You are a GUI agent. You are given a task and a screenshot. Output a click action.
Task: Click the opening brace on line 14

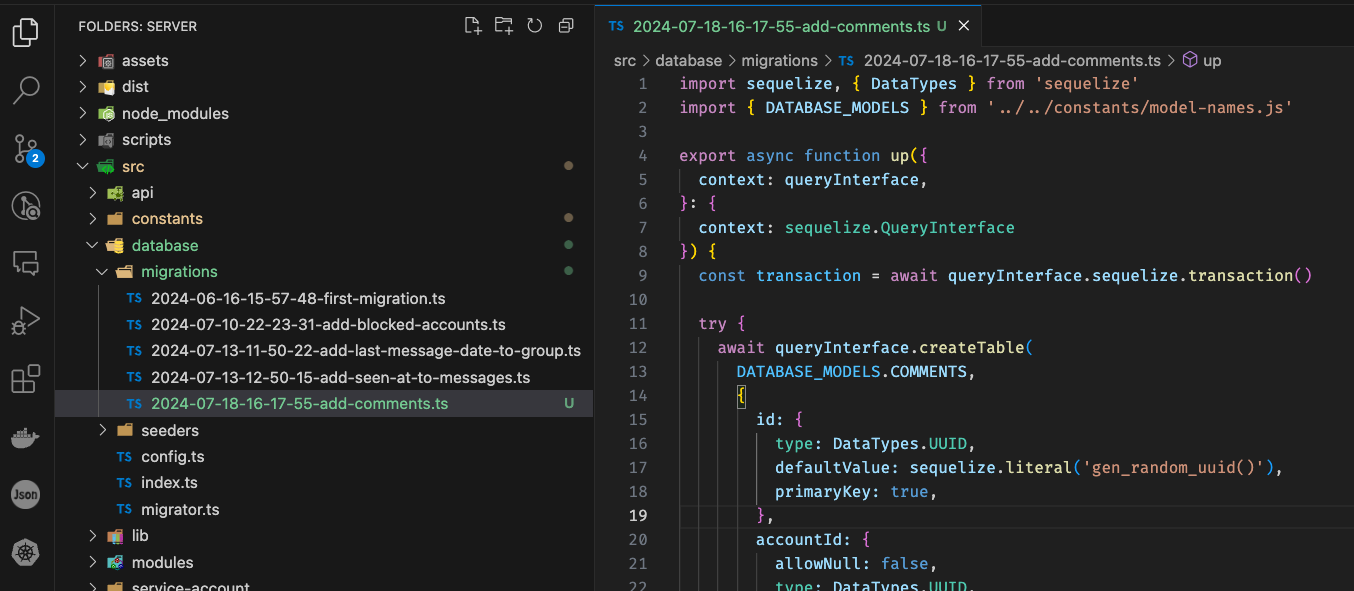tap(741, 396)
